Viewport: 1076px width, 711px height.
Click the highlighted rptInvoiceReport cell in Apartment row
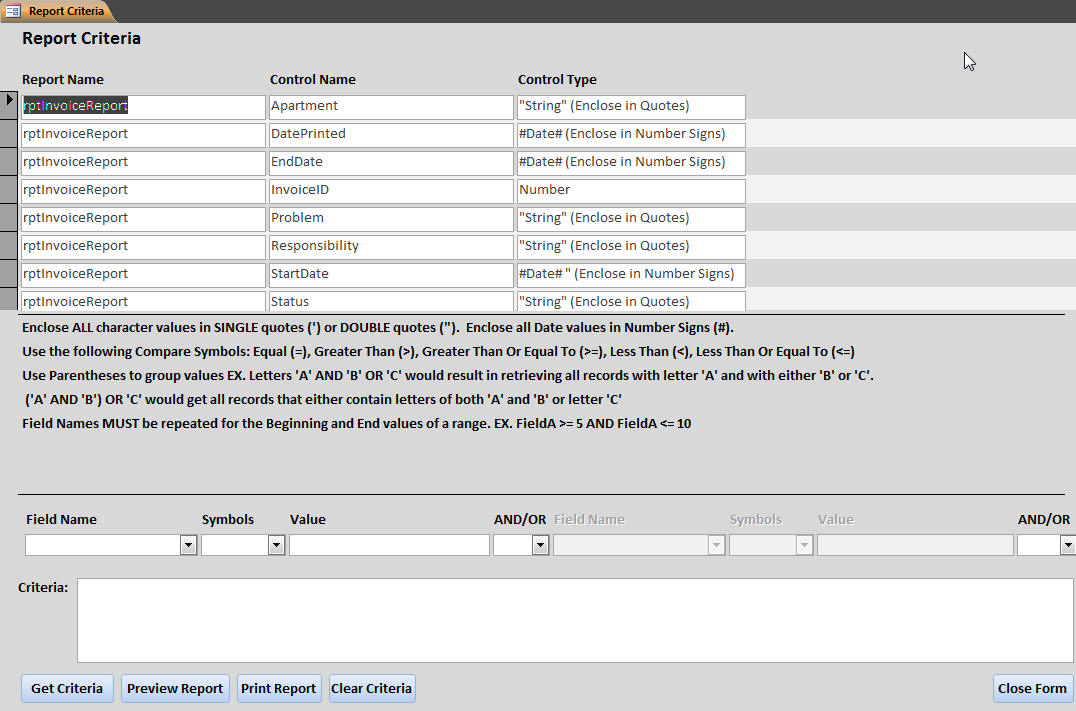pos(143,107)
